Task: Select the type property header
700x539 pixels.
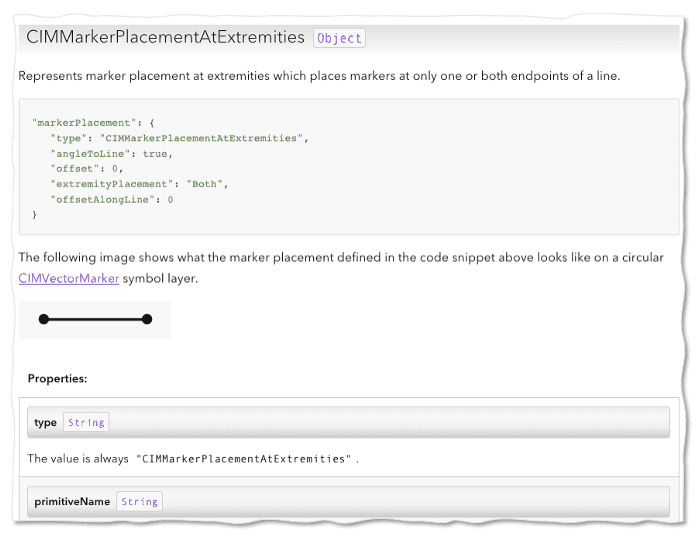Action: coord(45,422)
